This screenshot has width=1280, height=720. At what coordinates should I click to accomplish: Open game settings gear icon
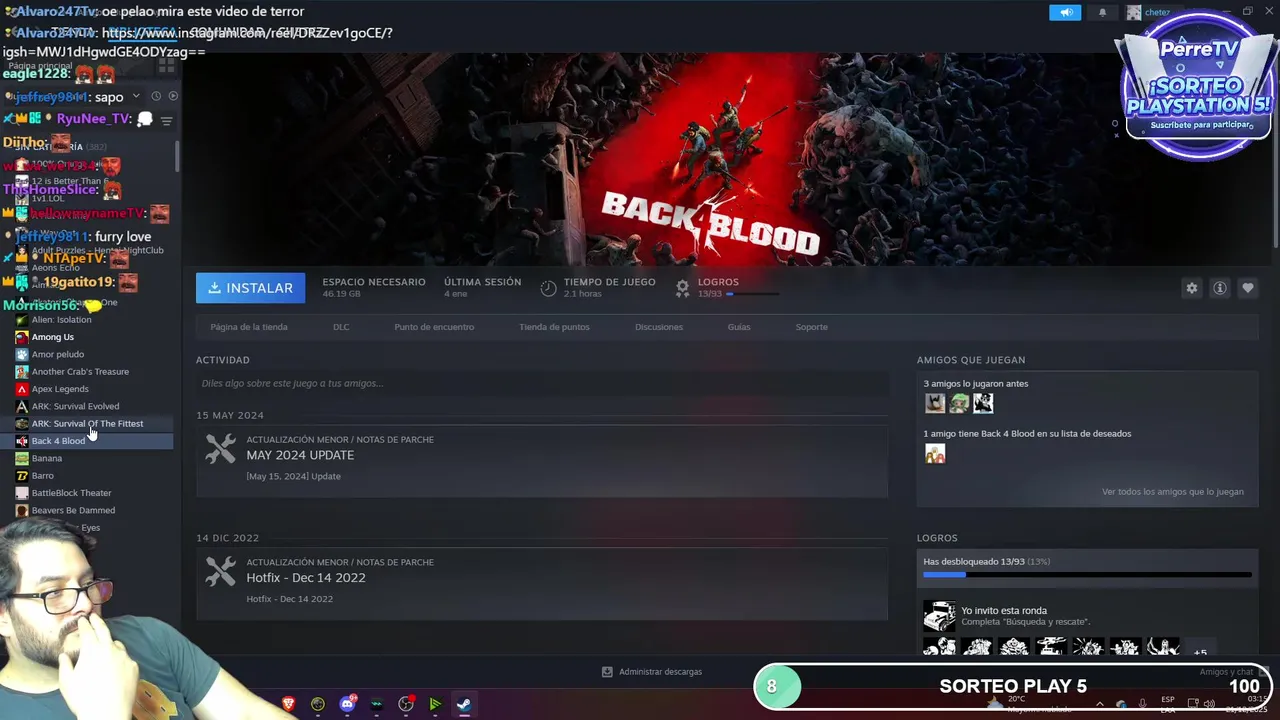1191,288
